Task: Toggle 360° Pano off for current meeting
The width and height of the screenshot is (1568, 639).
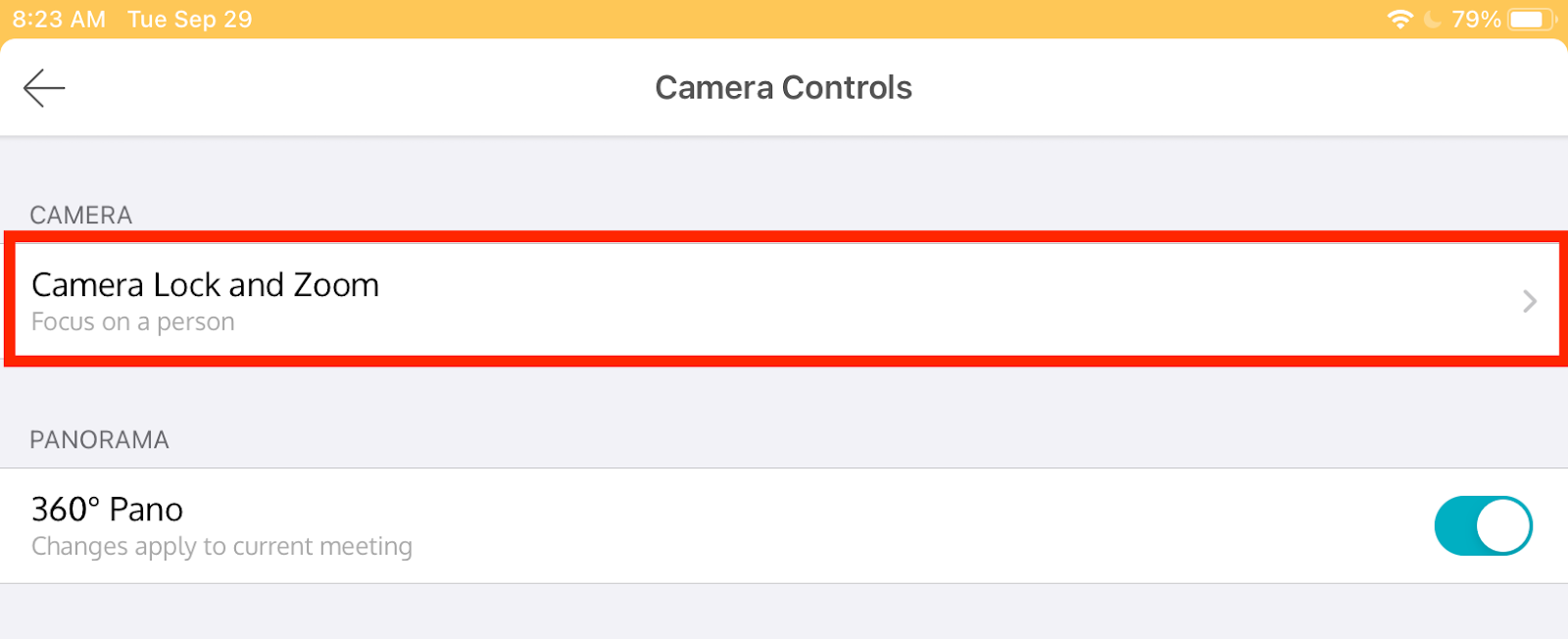Action: pos(1482,525)
